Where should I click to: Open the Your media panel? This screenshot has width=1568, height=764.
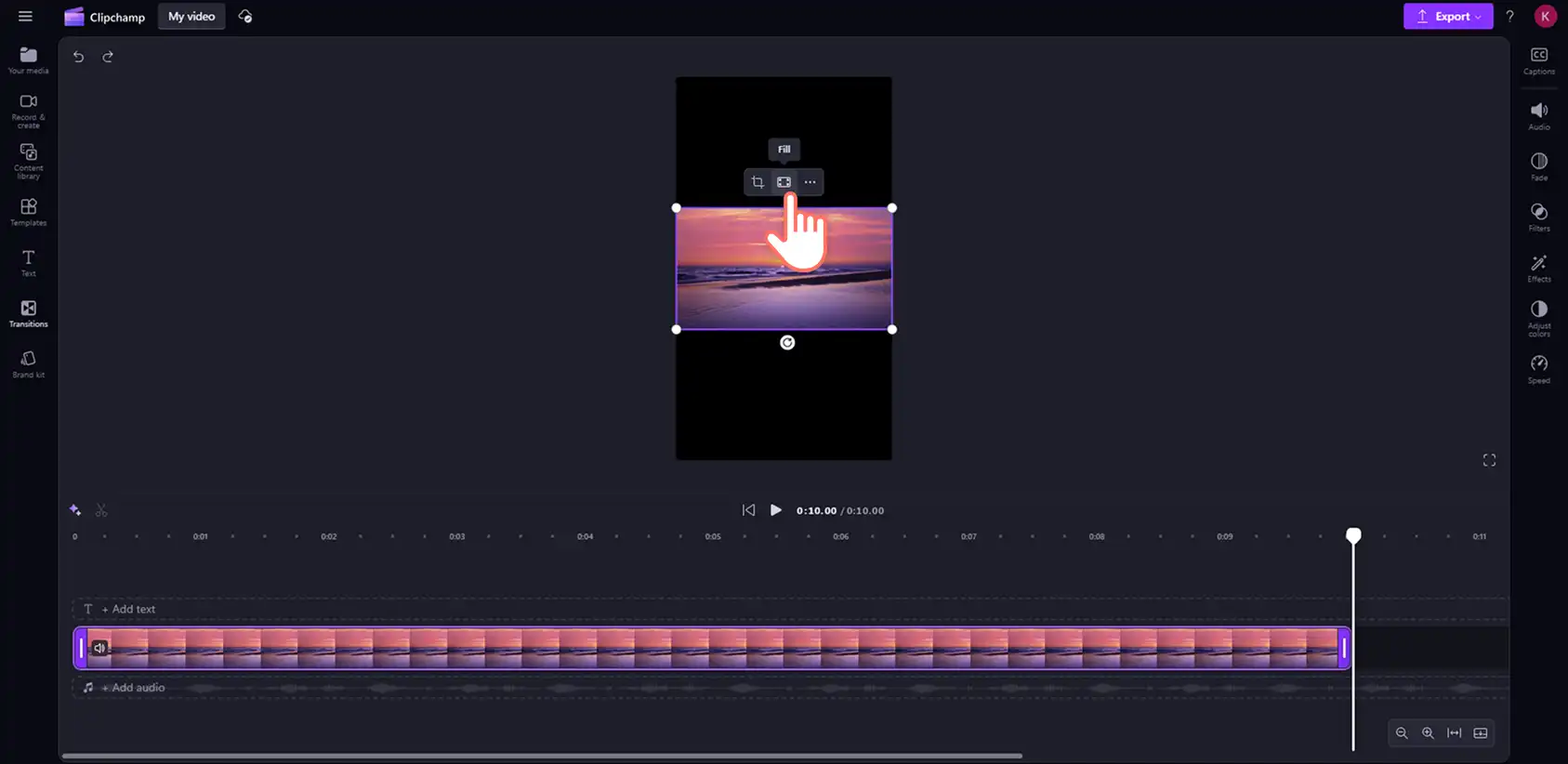click(28, 60)
